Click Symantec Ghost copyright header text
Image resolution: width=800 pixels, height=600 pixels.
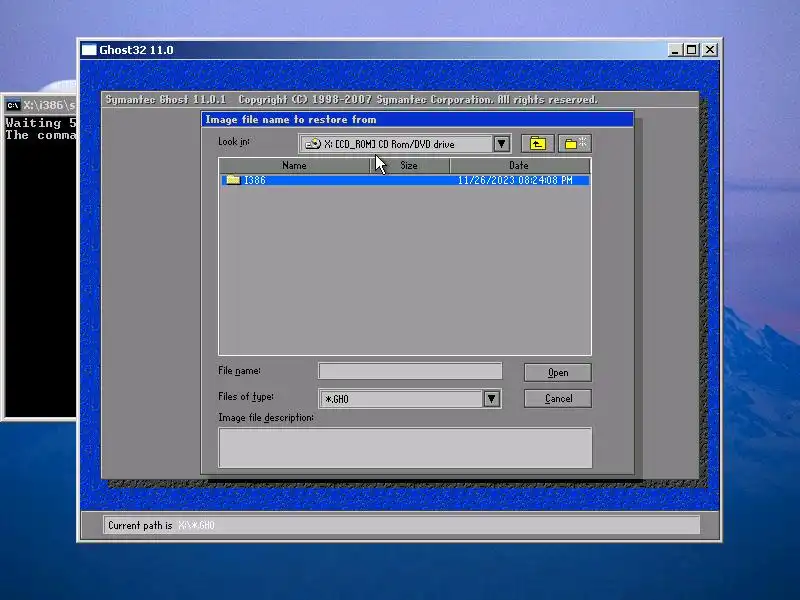351,99
